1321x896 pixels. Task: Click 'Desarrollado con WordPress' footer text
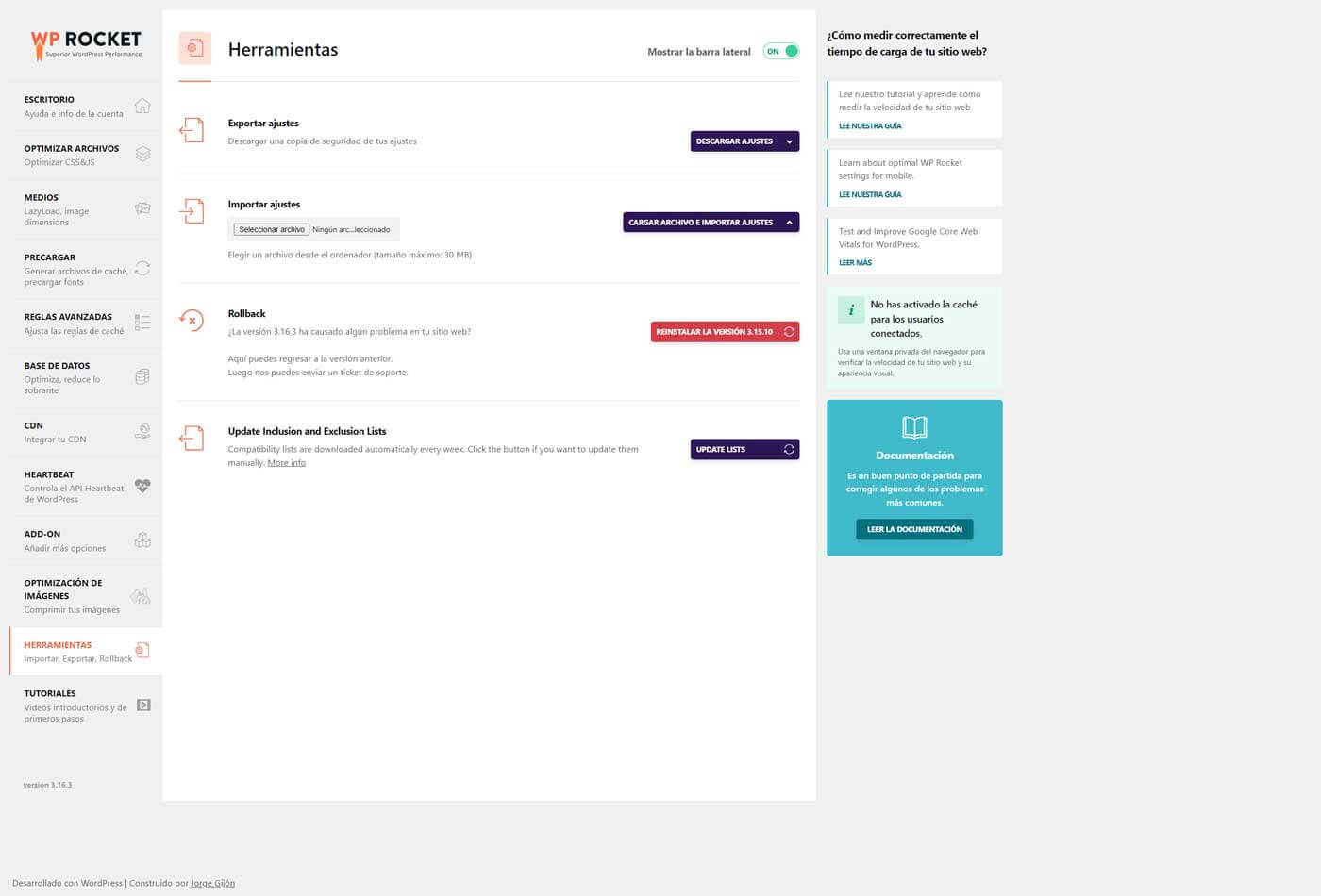(x=68, y=883)
